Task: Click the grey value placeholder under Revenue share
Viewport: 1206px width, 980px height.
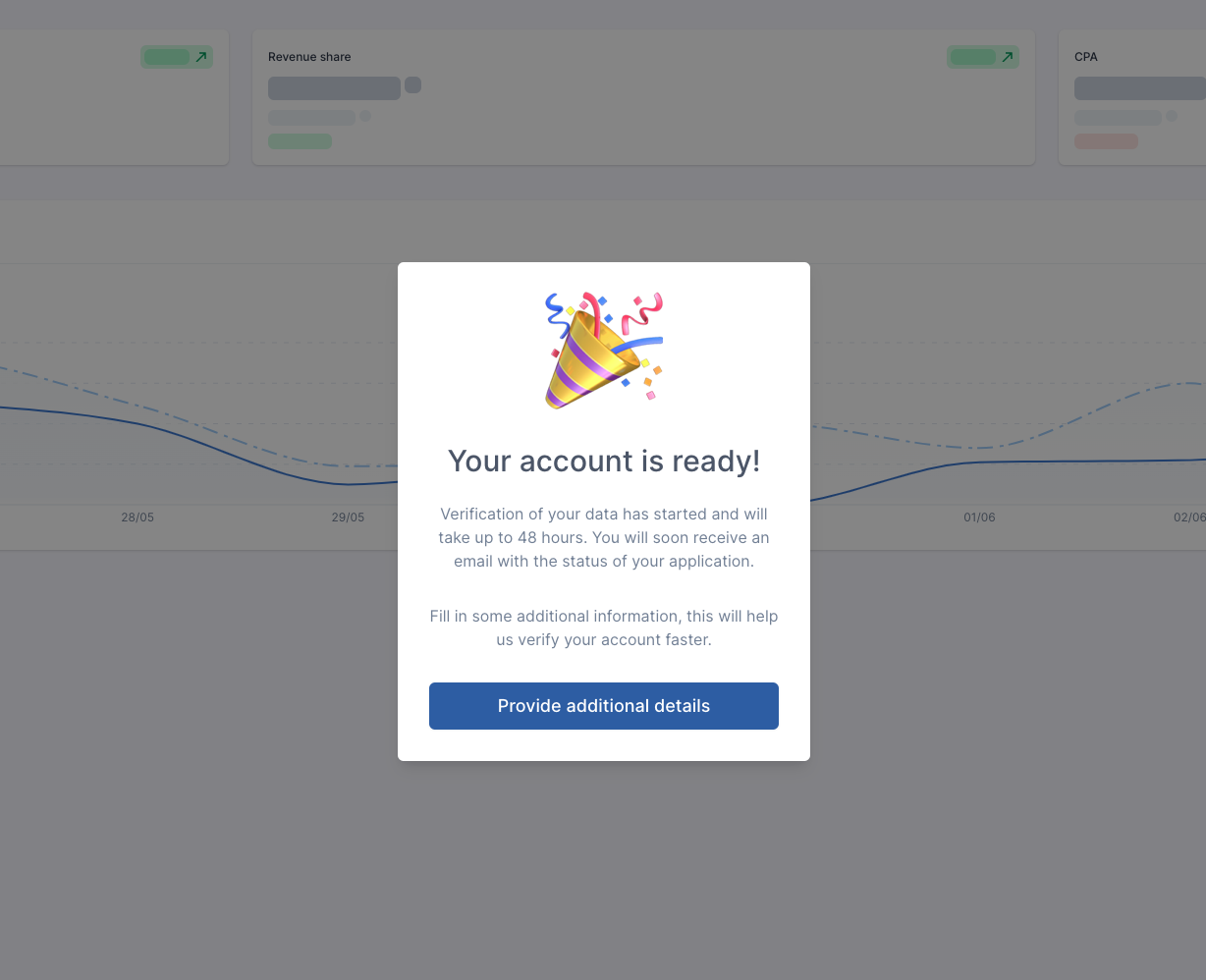Action: [334, 88]
